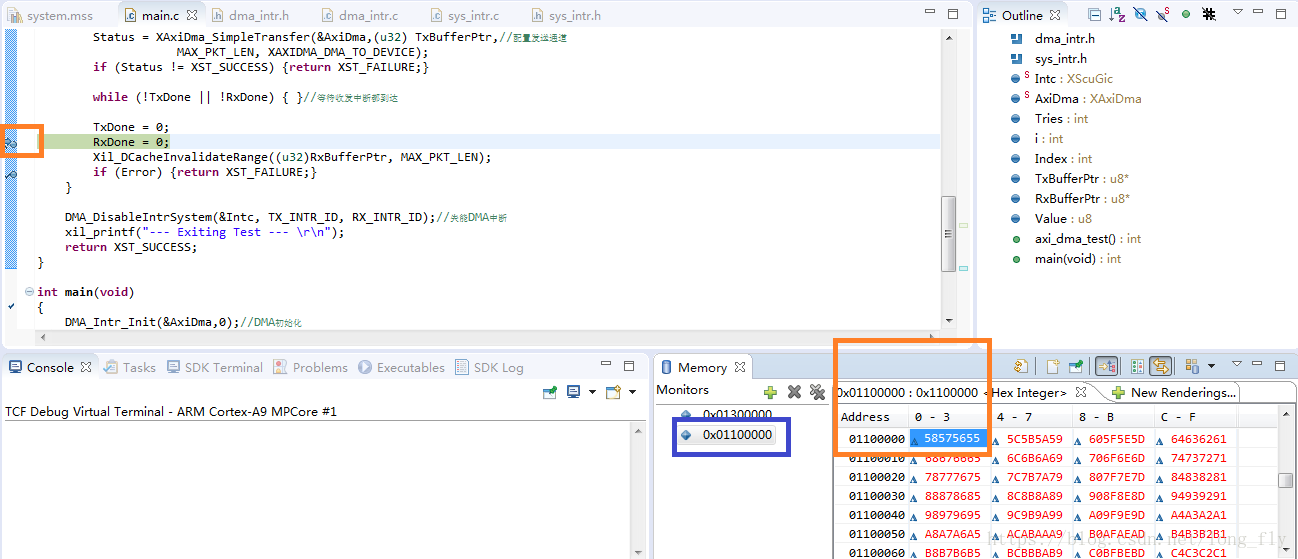Switch to the SDK Terminal tab
The width and height of the screenshot is (1298, 559).
[x=213, y=367]
